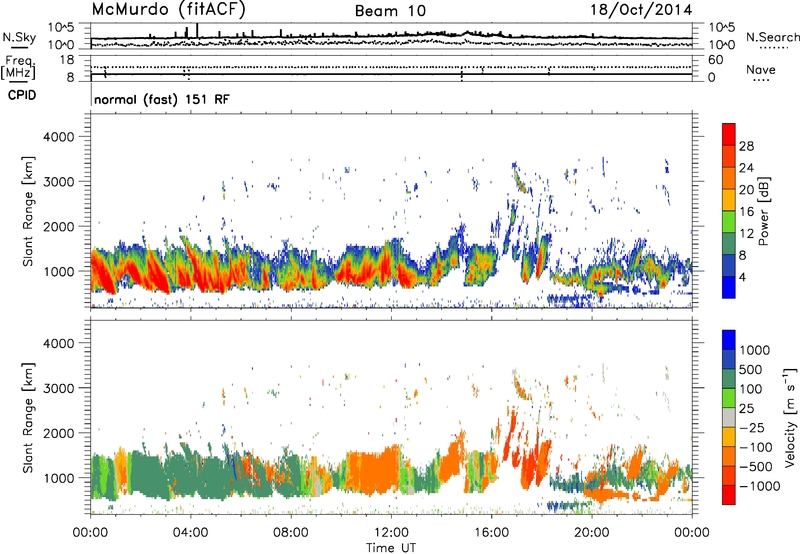Click the 4 label on power colorbar

tap(743, 277)
